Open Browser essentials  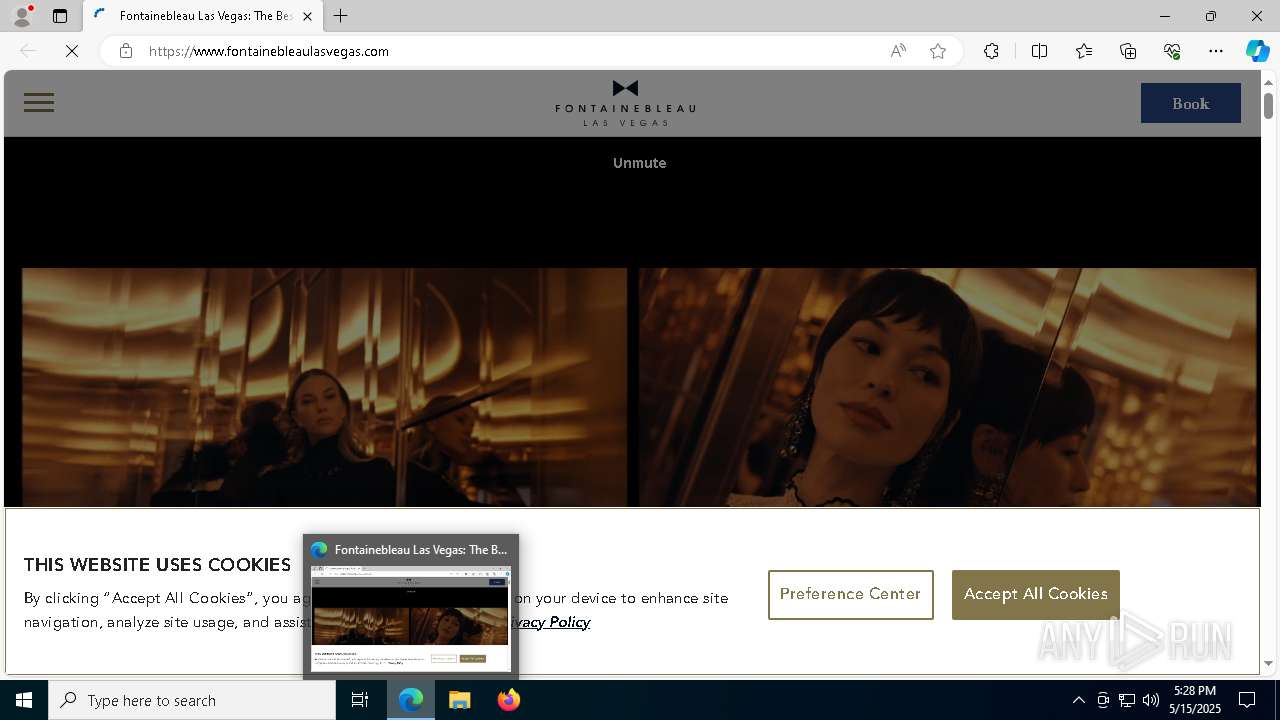pos(1172,51)
